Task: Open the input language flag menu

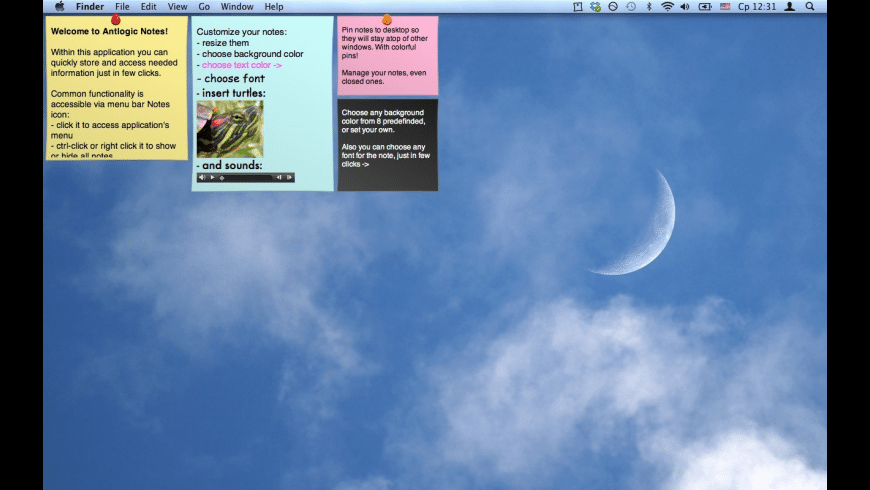Action: pos(725,7)
